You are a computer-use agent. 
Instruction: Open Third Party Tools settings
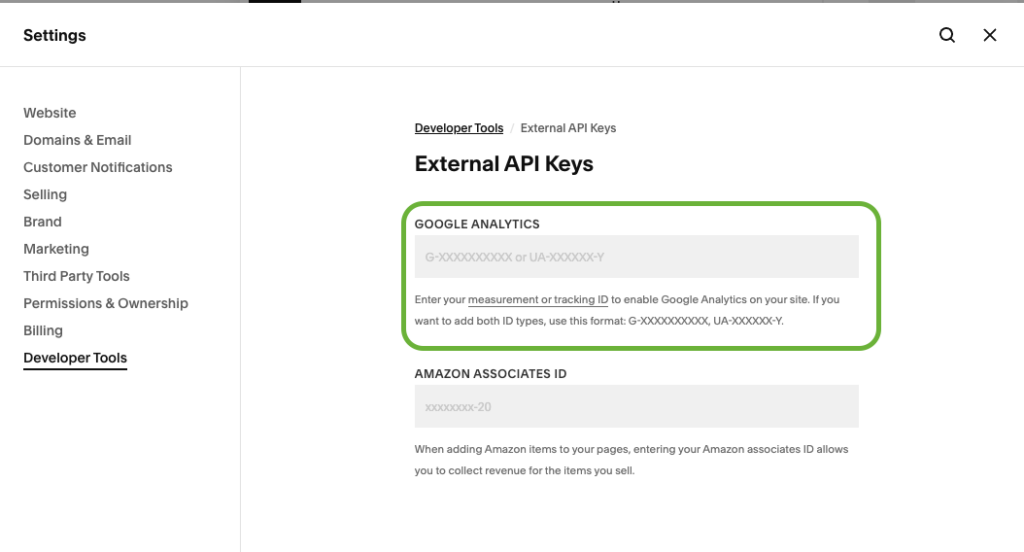pos(76,276)
